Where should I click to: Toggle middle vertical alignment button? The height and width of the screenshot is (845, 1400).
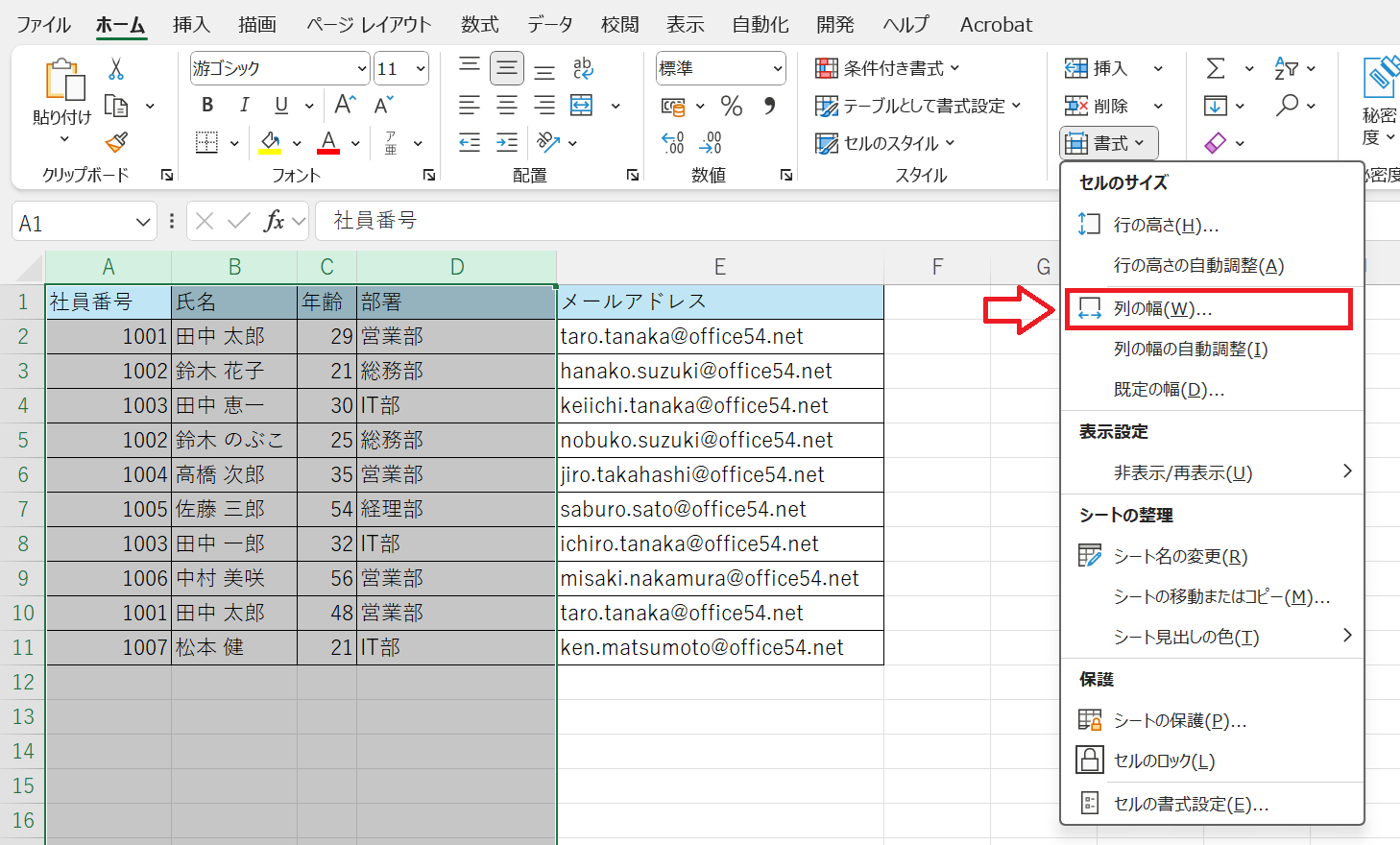(507, 68)
